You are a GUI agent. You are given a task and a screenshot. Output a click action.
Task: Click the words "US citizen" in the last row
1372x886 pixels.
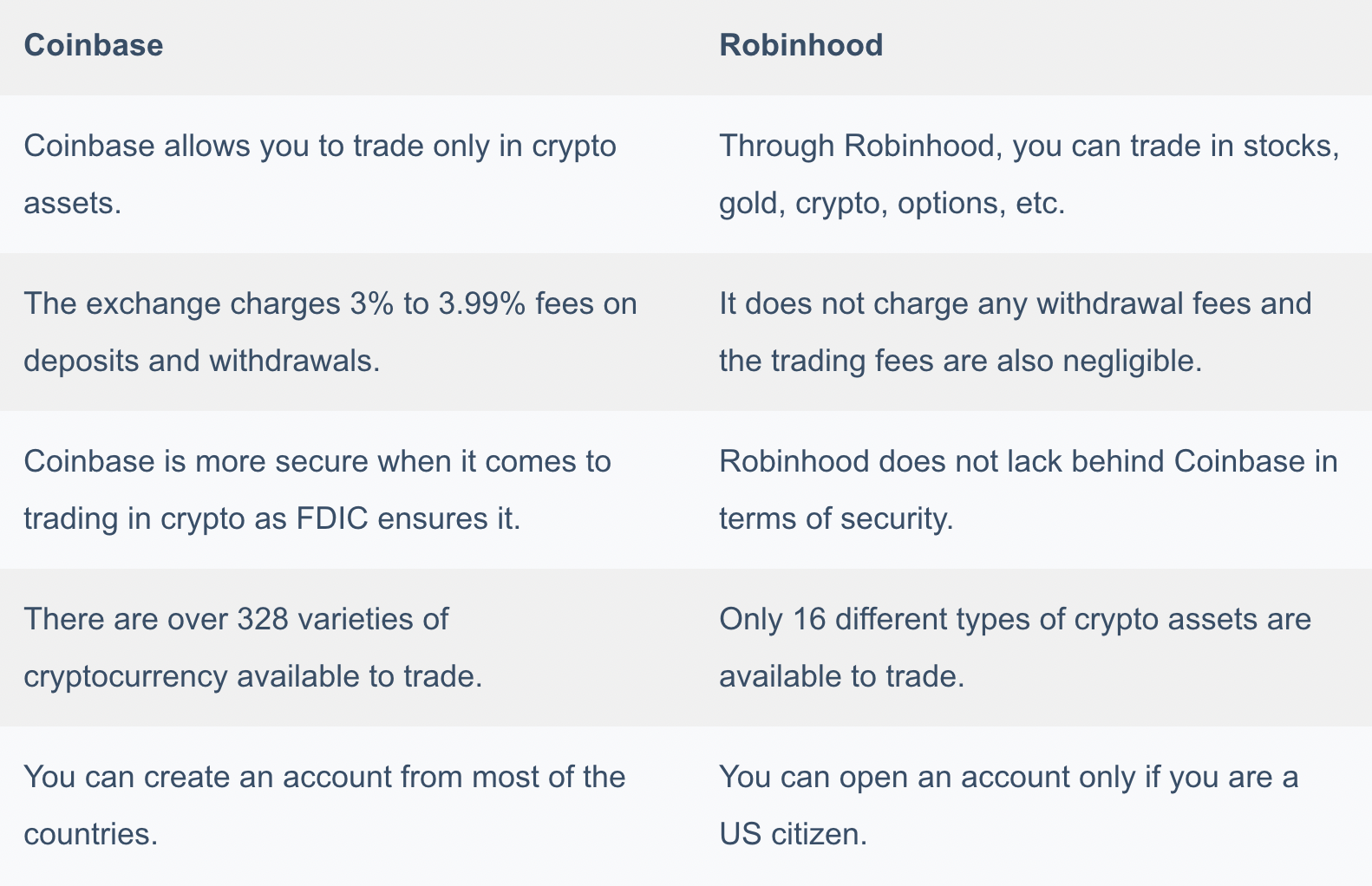tap(793, 835)
